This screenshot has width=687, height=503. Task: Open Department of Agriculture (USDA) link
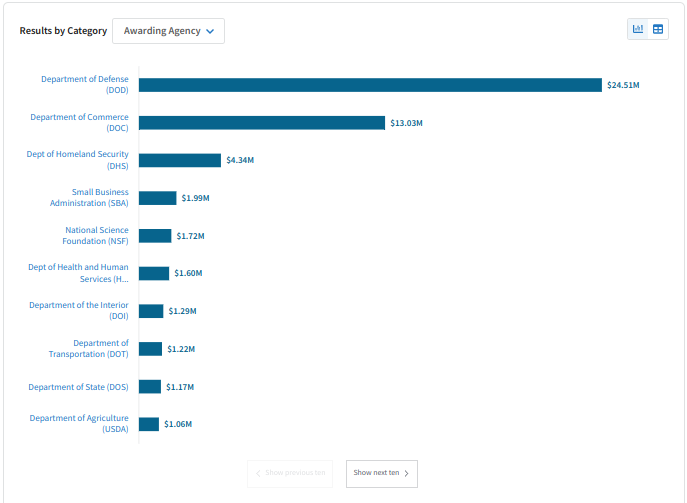tap(79, 424)
